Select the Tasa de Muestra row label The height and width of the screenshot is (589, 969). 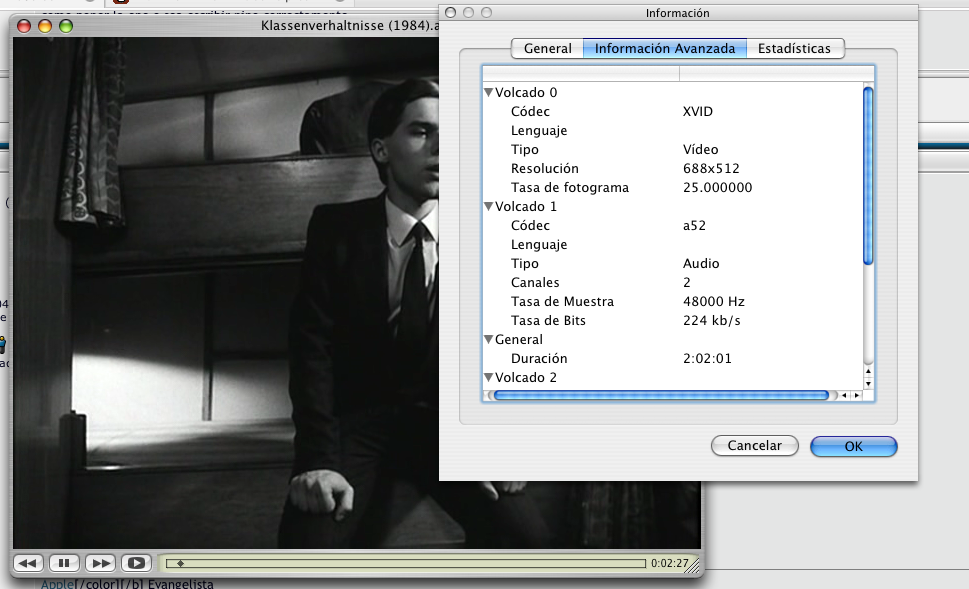coord(562,301)
